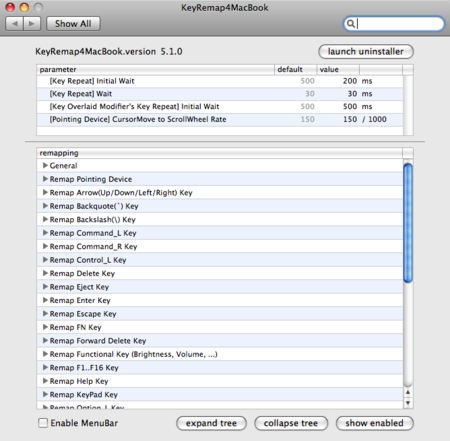Click the Show All button
The image size is (450, 441).
tap(73, 24)
